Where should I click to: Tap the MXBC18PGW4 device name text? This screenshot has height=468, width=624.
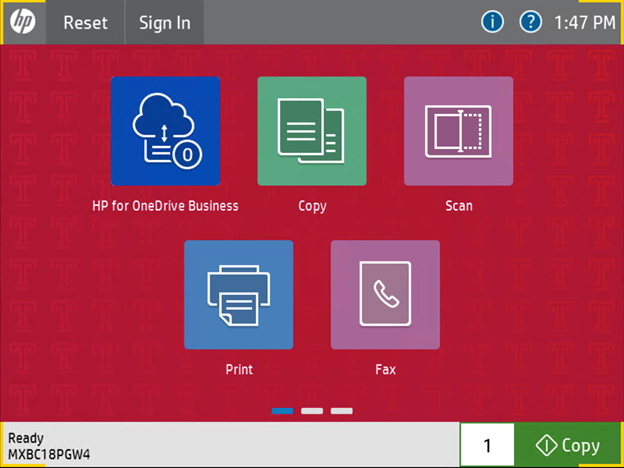49,454
